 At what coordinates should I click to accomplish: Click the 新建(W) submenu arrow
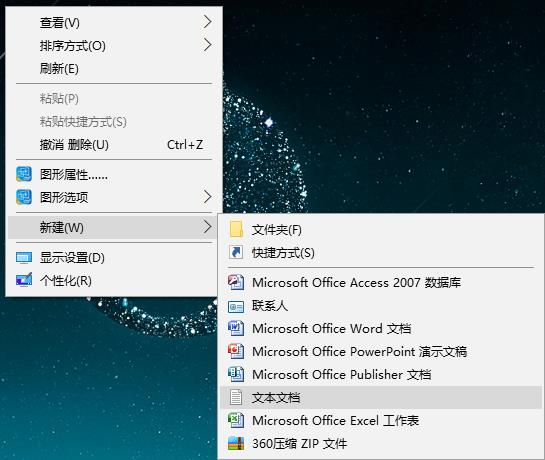(x=208, y=227)
